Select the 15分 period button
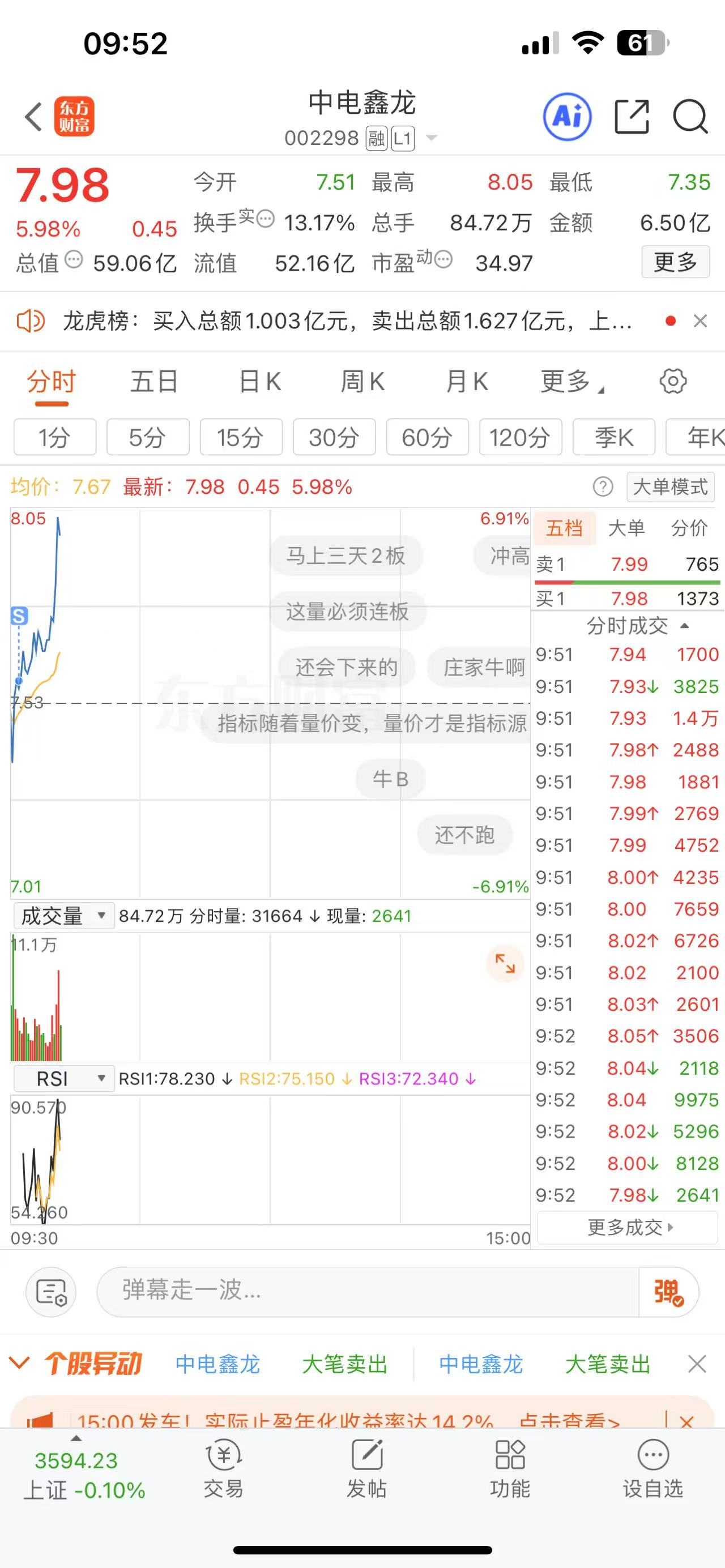The height and width of the screenshot is (1568, 725). tap(241, 437)
